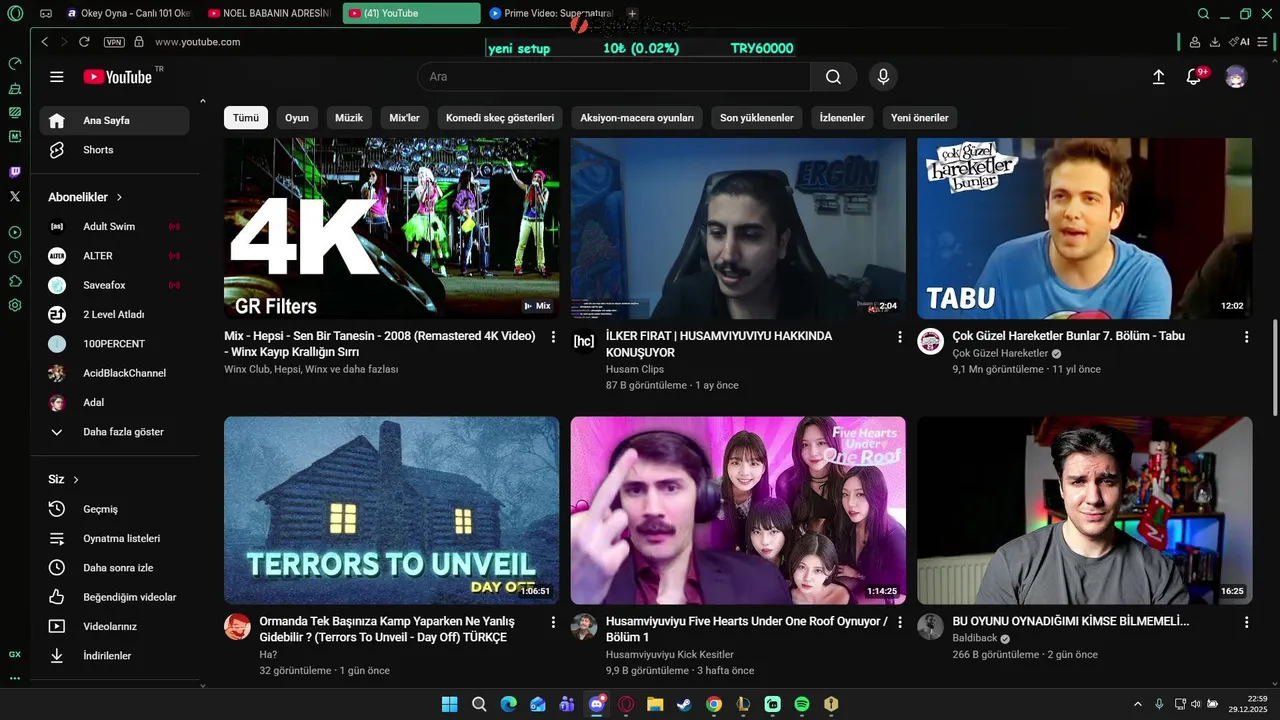The image size is (1280, 720).
Task: Open Spotify from the taskbar
Action: click(x=801, y=704)
